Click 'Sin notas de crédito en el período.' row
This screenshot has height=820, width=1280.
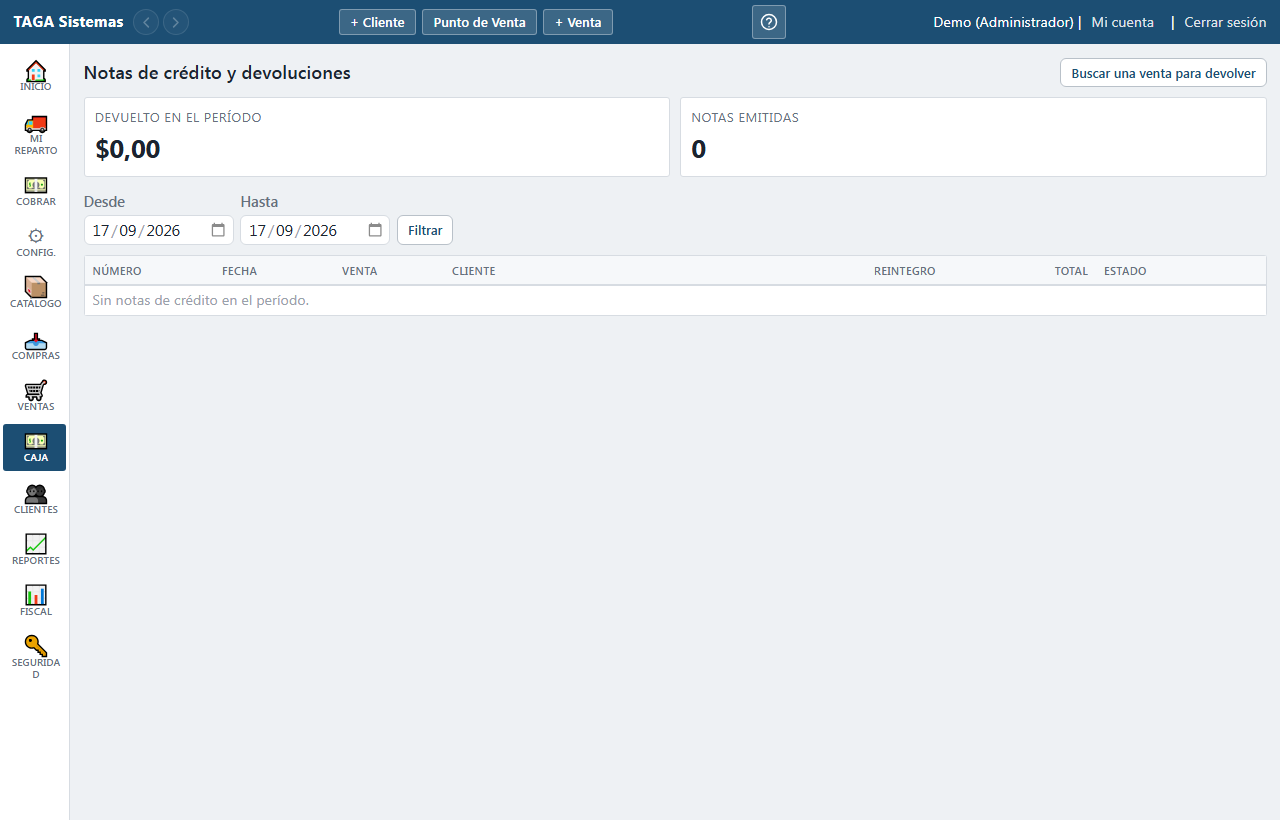[675, 300]
